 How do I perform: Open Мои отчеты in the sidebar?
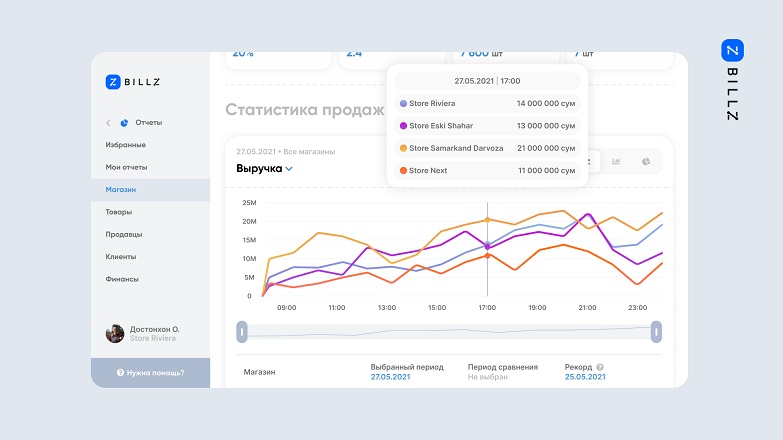(x=126, y=167)
